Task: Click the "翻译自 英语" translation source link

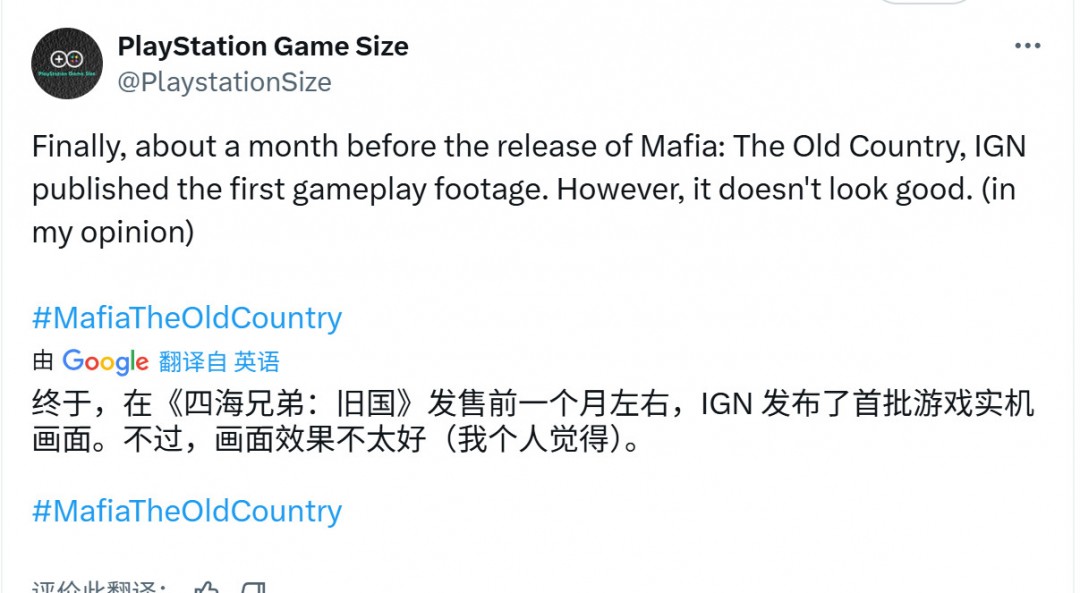Action: pos(219,361)
